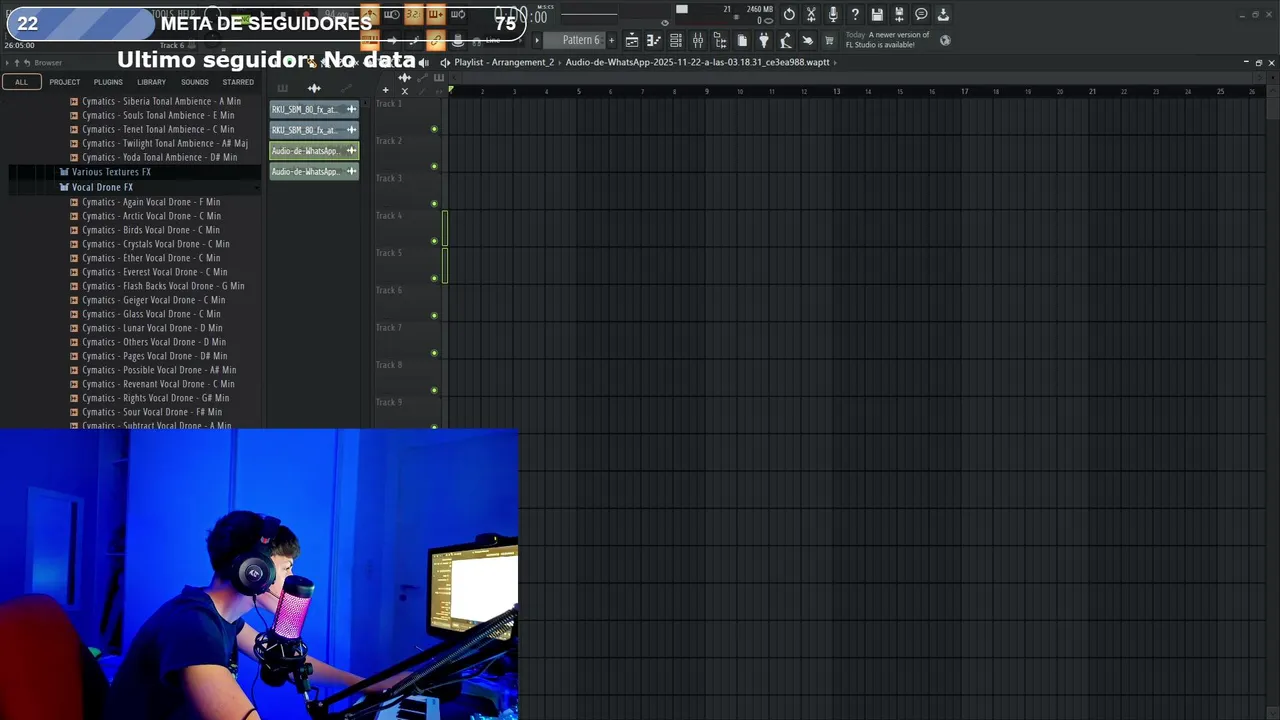The height and width of the screenshot is (720, 1280).
Task: Show automation clips filter in picker panel
Action: 346,88
